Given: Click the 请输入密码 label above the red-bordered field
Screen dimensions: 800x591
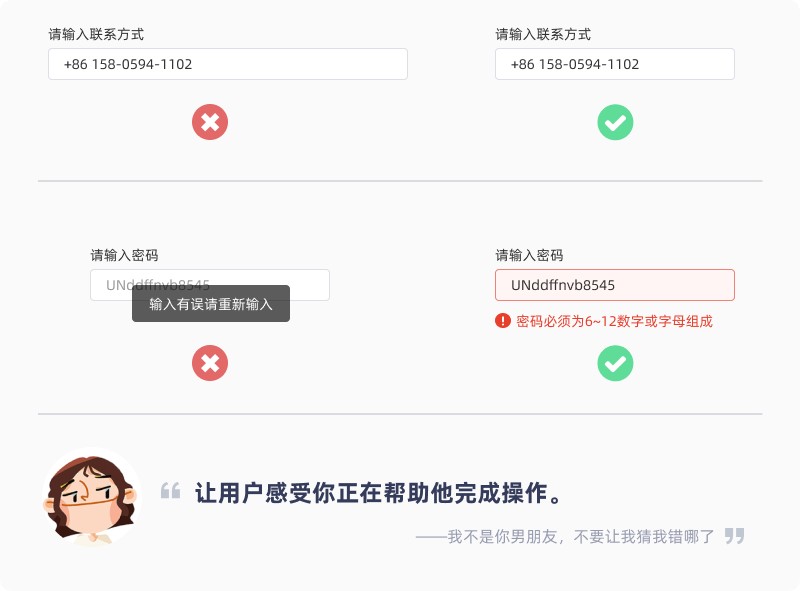Looking at the screenshot, I should pos(529,255).
